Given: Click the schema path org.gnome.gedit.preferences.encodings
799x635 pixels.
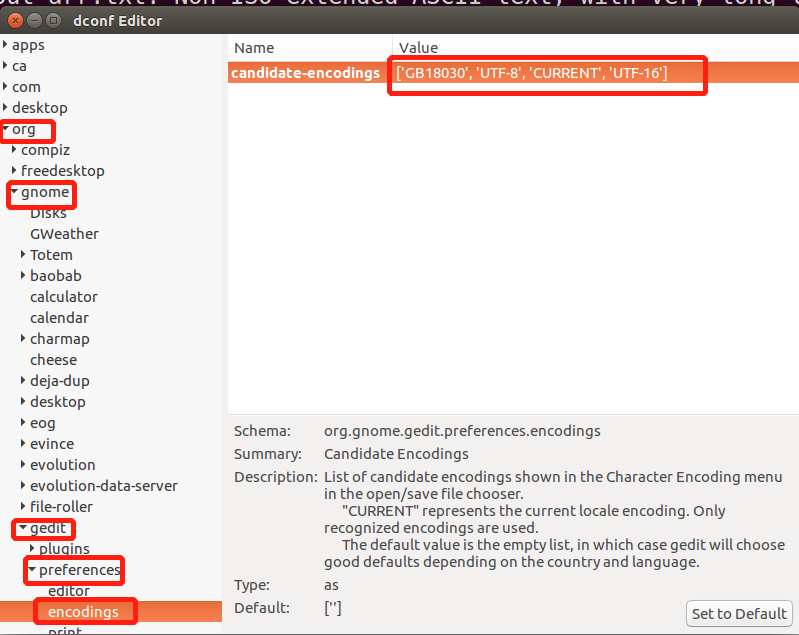Looking at the screenshot, I should (x=462, y=431).
